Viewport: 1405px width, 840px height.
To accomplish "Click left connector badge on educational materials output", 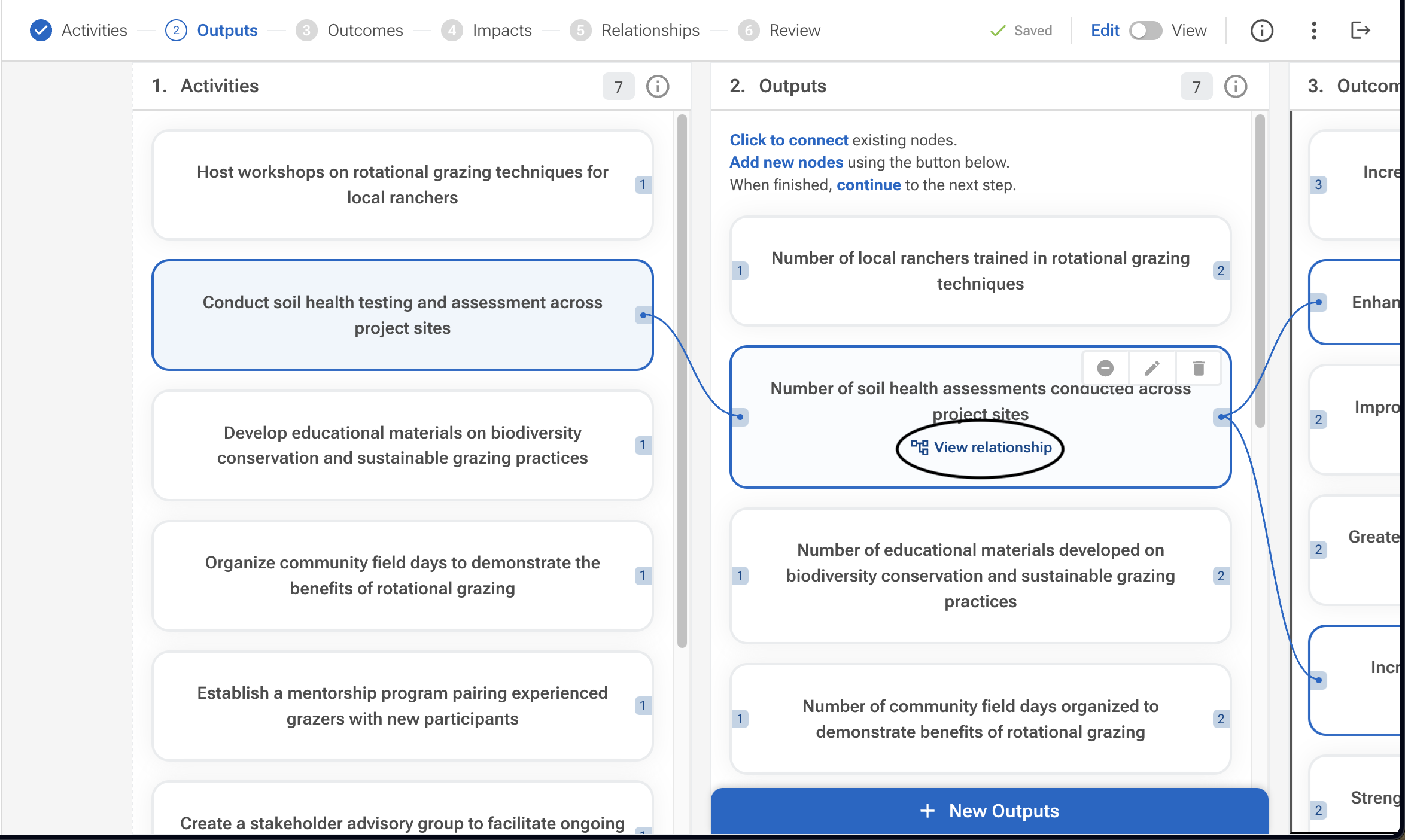I will tap(740, 576).
